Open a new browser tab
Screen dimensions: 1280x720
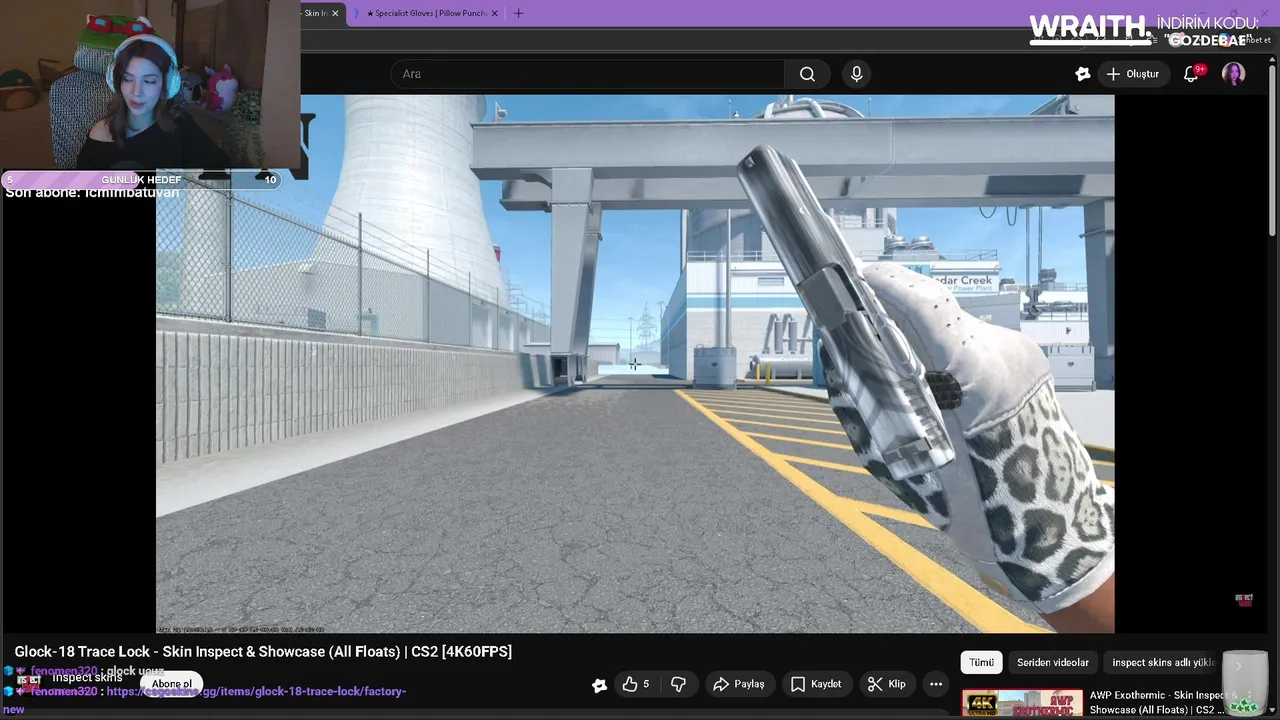(x=518, y=13)
